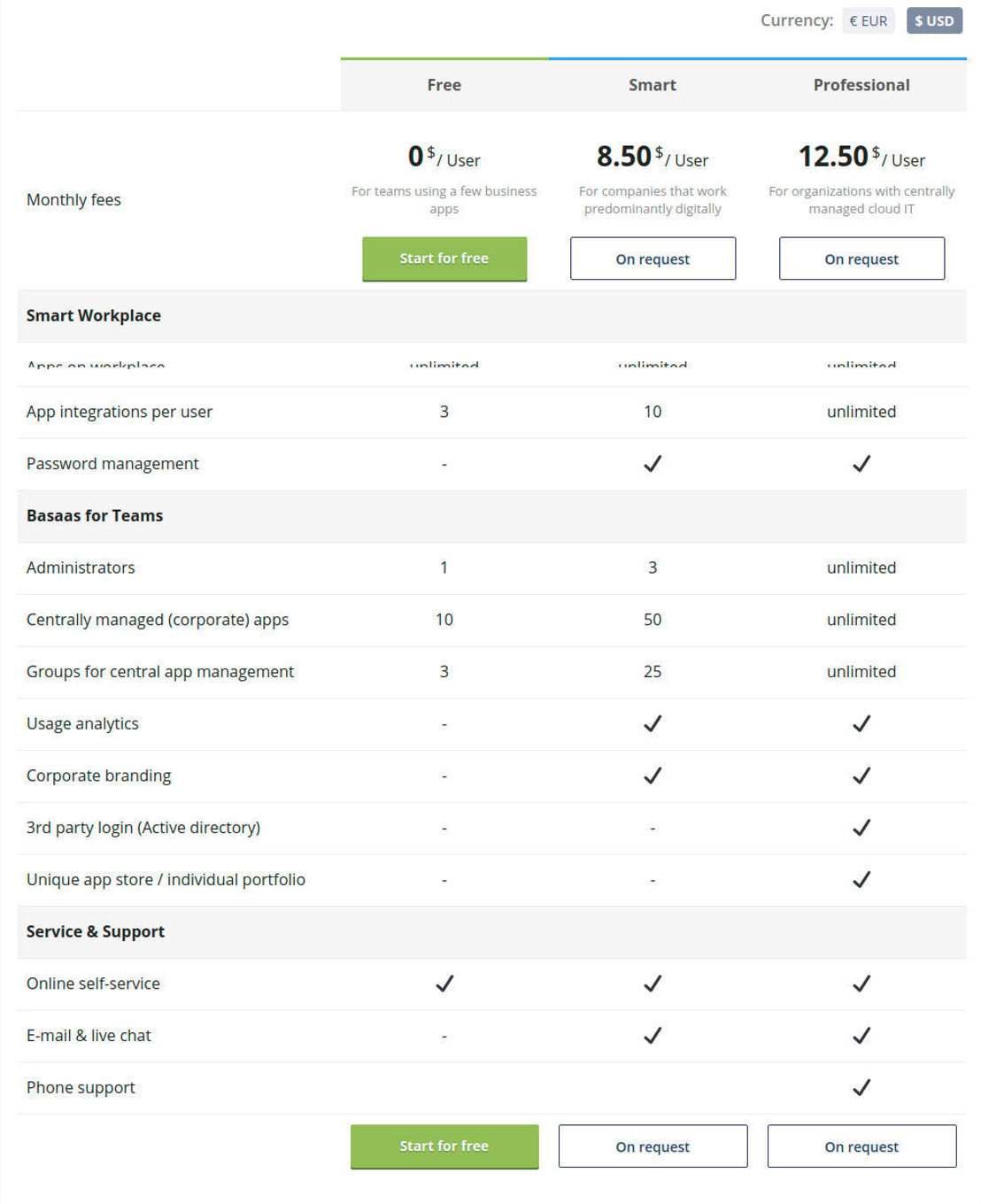Click Professional checkmark for Password management
981x1204 pixels.
tap(861, 463)
